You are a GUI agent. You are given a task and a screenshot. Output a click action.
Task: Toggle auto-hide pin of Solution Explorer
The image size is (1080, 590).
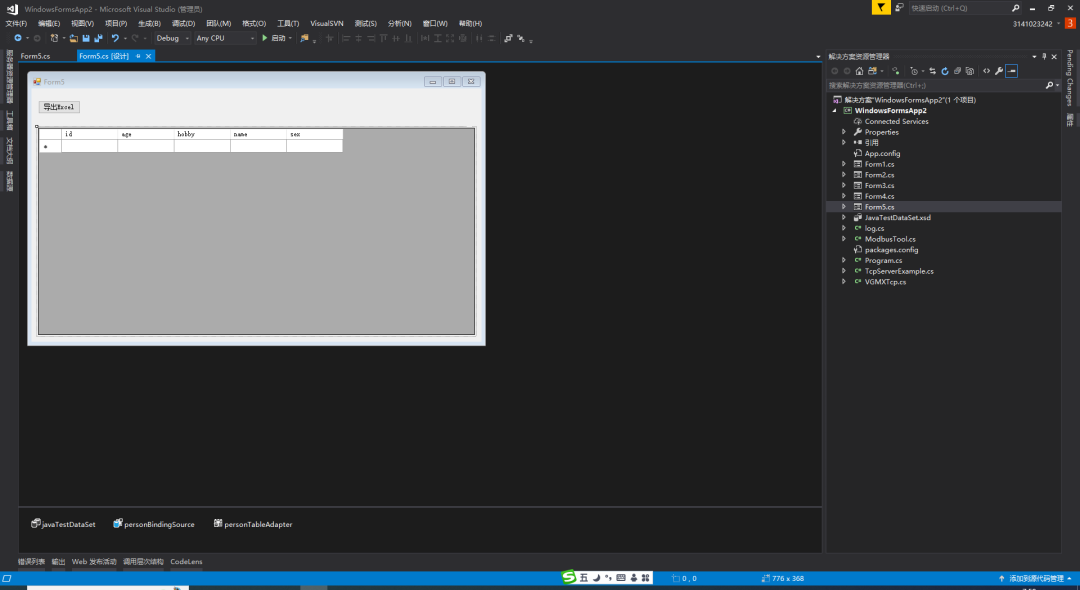tap(1044, 56)
